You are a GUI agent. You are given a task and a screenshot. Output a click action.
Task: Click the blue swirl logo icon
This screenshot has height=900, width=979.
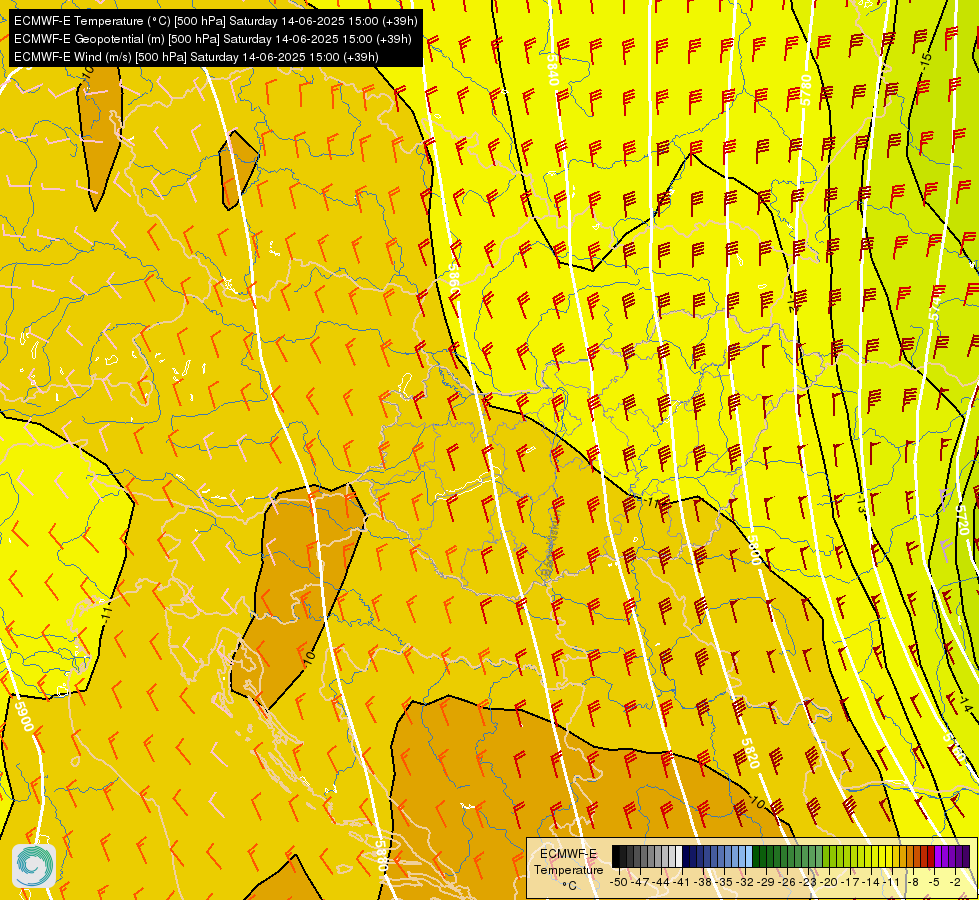(34, 866)
